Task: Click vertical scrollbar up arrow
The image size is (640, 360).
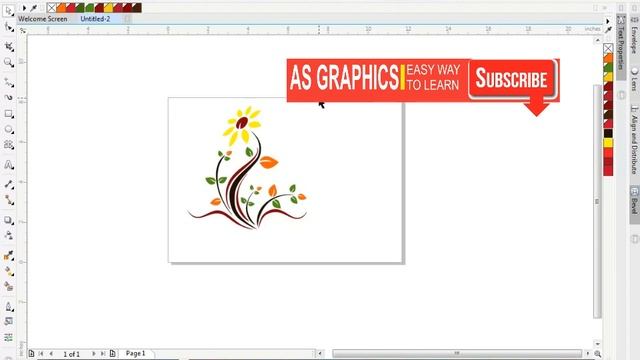Action: point(598,40)
